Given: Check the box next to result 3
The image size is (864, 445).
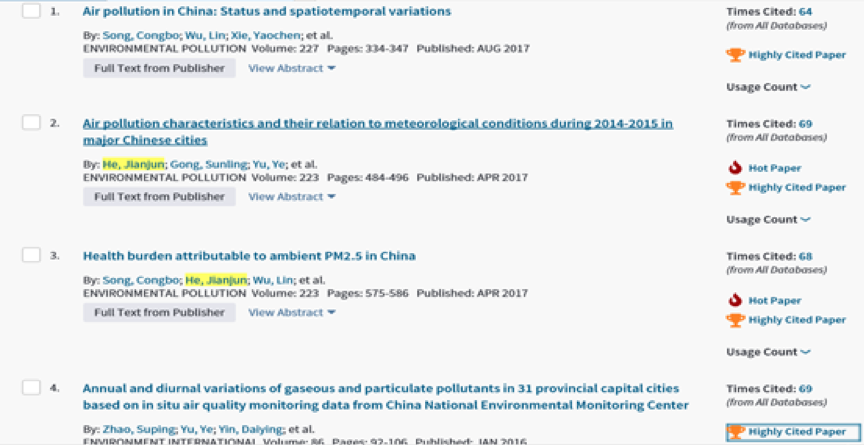Looking at the screenshot, I should (x=31, y=256).
